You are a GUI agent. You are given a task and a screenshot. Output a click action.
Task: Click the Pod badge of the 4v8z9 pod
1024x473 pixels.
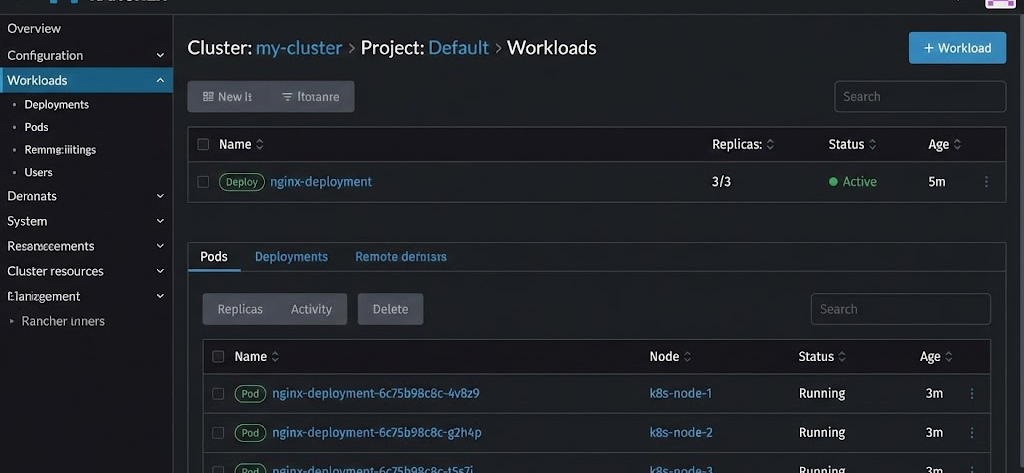point(250,394)
